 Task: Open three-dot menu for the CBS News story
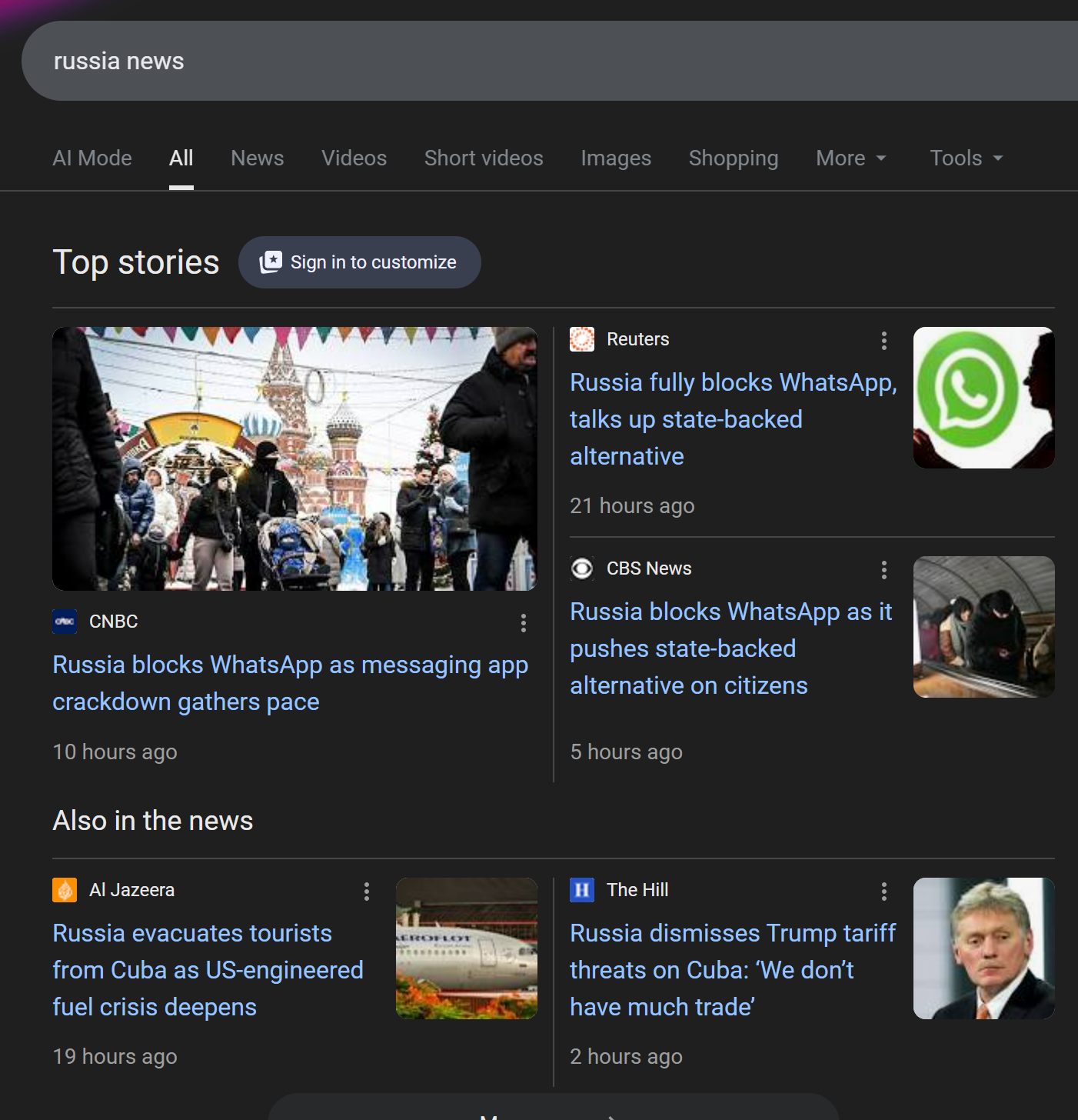tap(884, 570)
